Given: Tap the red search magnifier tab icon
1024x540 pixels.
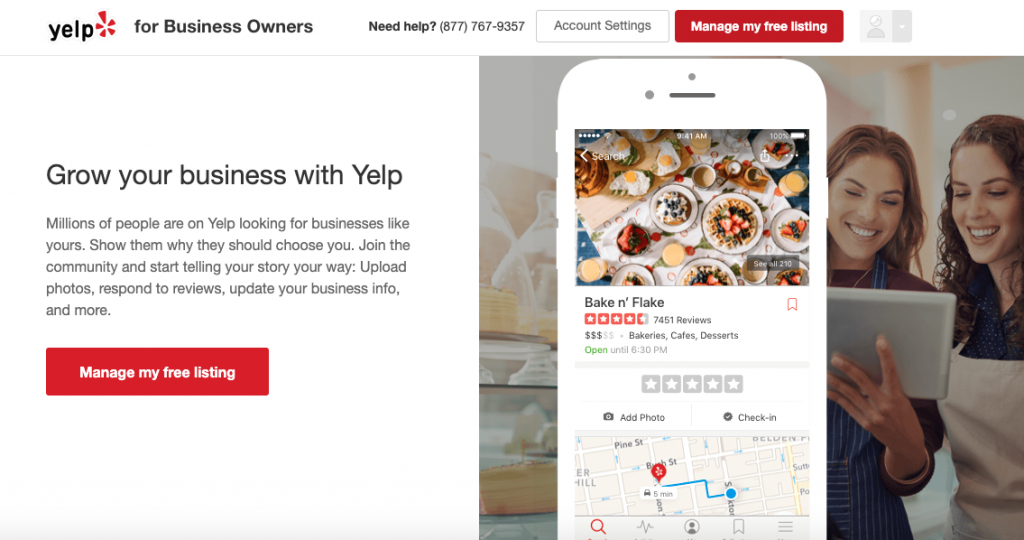Looking at the screenshot, I should click(598, 526).
